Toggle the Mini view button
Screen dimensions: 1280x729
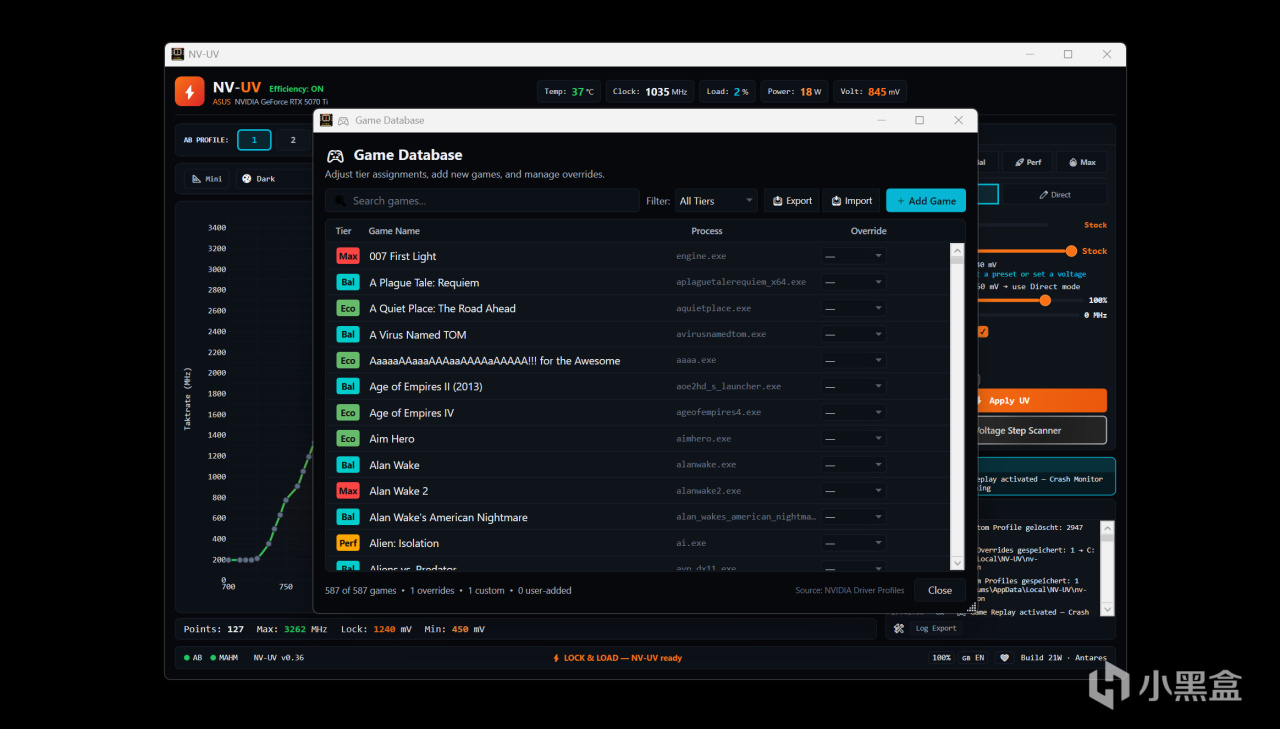(207, 179)
